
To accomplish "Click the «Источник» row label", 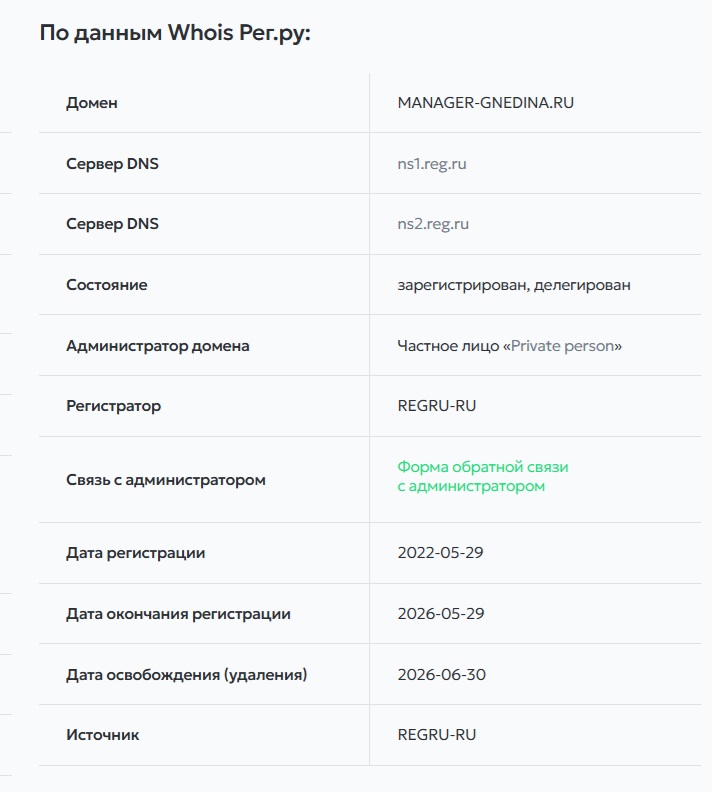I will (103, 735).
